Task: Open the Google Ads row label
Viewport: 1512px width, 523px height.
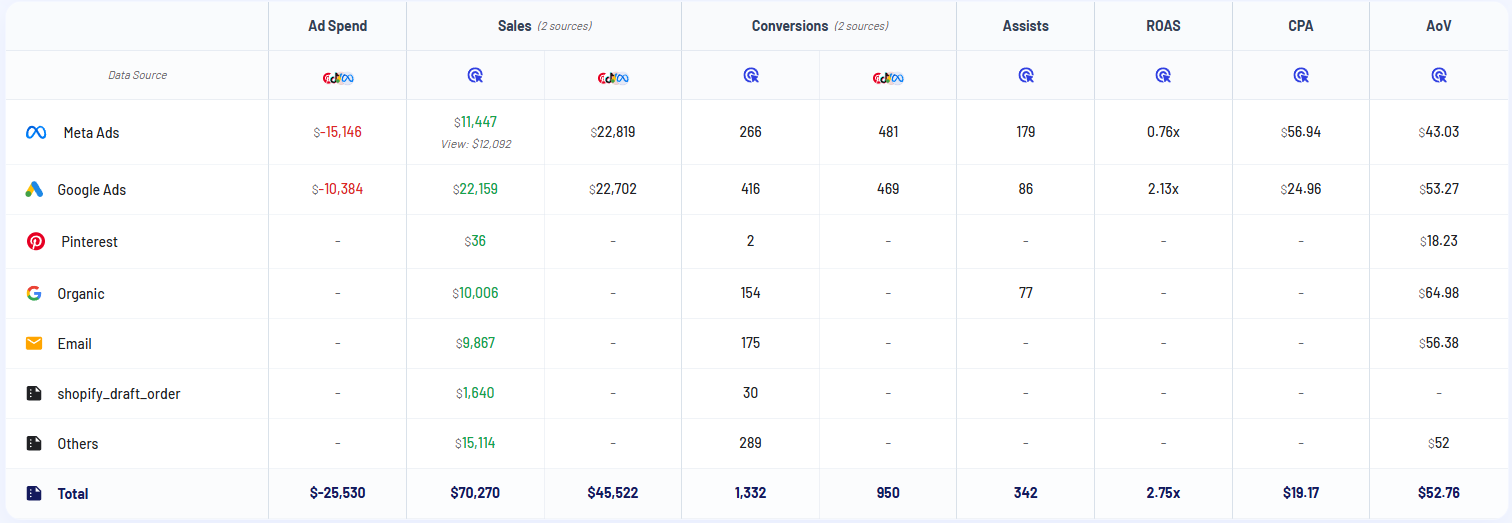Action: click(x=91, y=189)
